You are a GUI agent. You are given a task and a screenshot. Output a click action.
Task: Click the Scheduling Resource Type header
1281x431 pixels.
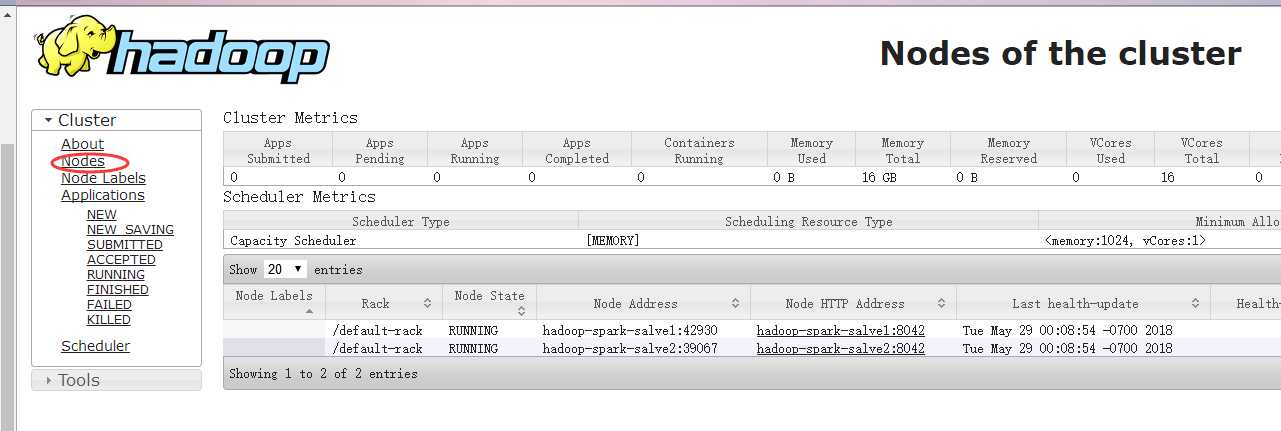pos(808,221)
